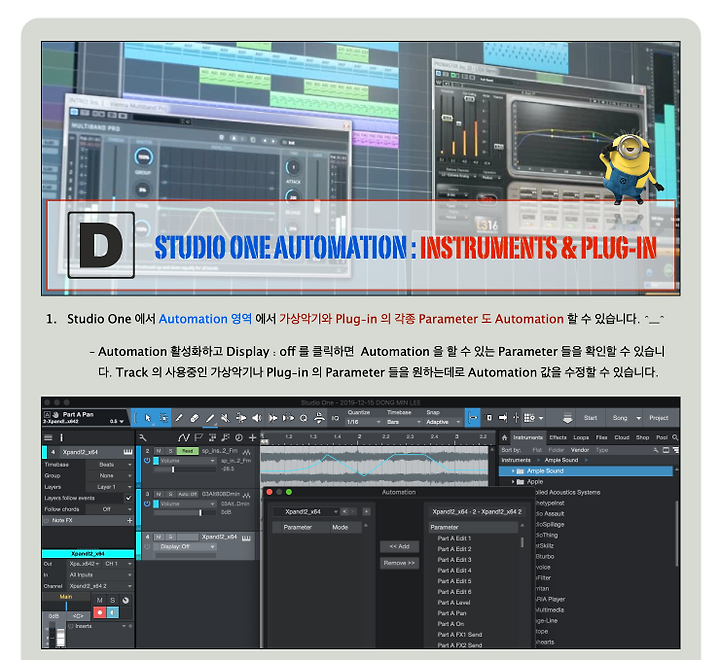Open the marker flag track
The image size is (720, 660).
click(x=198, y=438)
